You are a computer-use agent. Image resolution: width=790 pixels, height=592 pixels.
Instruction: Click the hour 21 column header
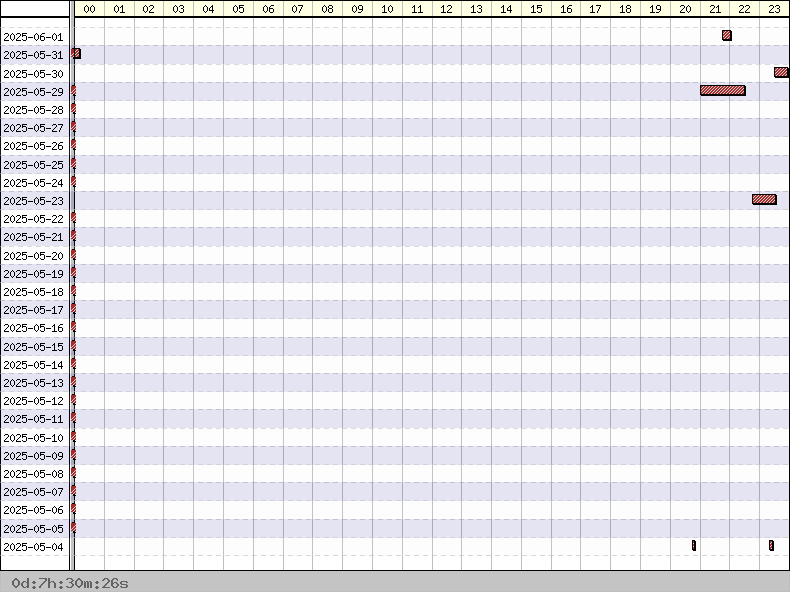[715, 9]
